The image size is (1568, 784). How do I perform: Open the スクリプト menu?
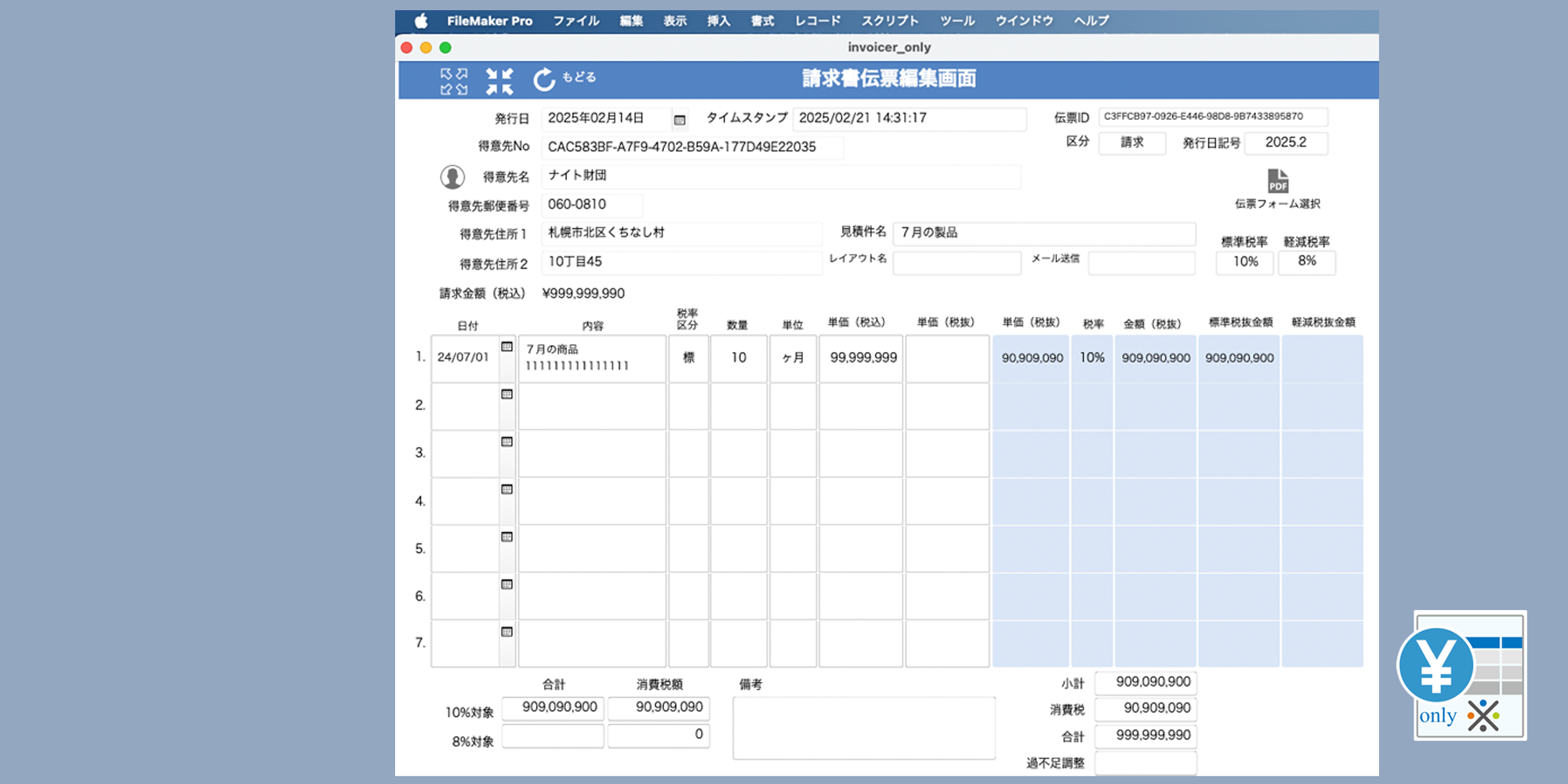coord(890,21)
